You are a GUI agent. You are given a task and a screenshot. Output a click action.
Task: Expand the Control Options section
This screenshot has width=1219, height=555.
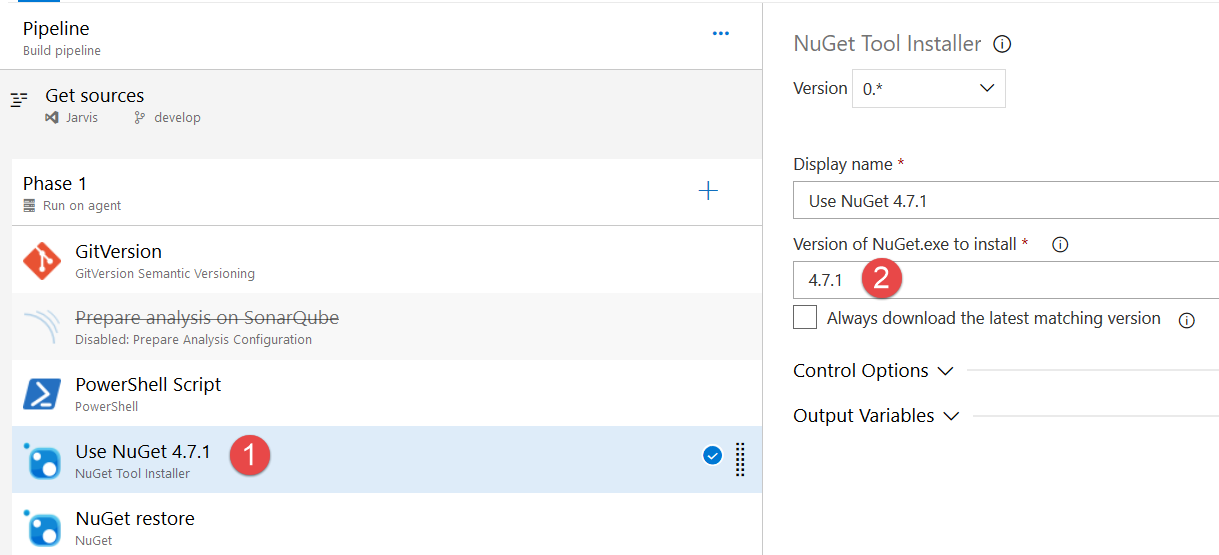pyautogui.click(x=873, y=371)
